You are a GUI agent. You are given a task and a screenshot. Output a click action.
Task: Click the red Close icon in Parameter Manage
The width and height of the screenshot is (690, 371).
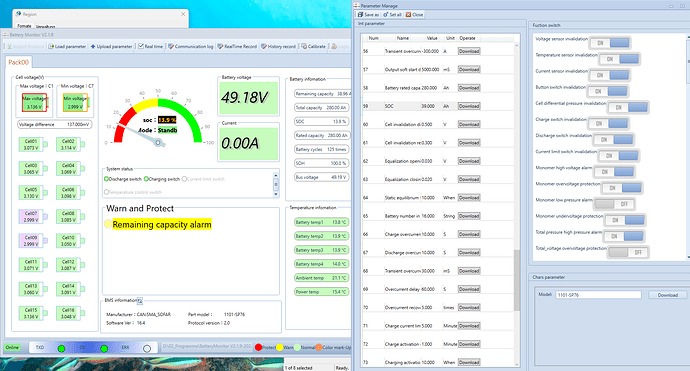[408, 15]
